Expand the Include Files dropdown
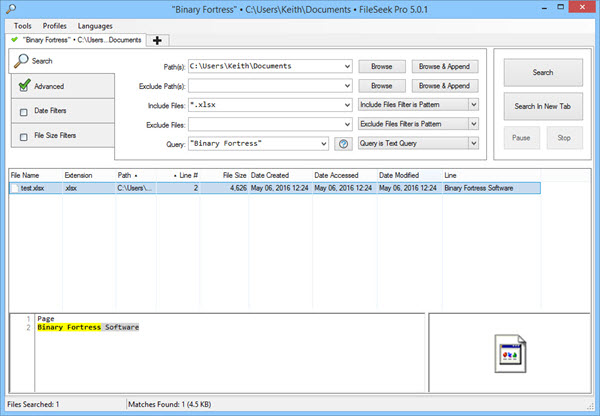Screen dimensions: 600x416 pyautogui.click(x=347, y=105)
